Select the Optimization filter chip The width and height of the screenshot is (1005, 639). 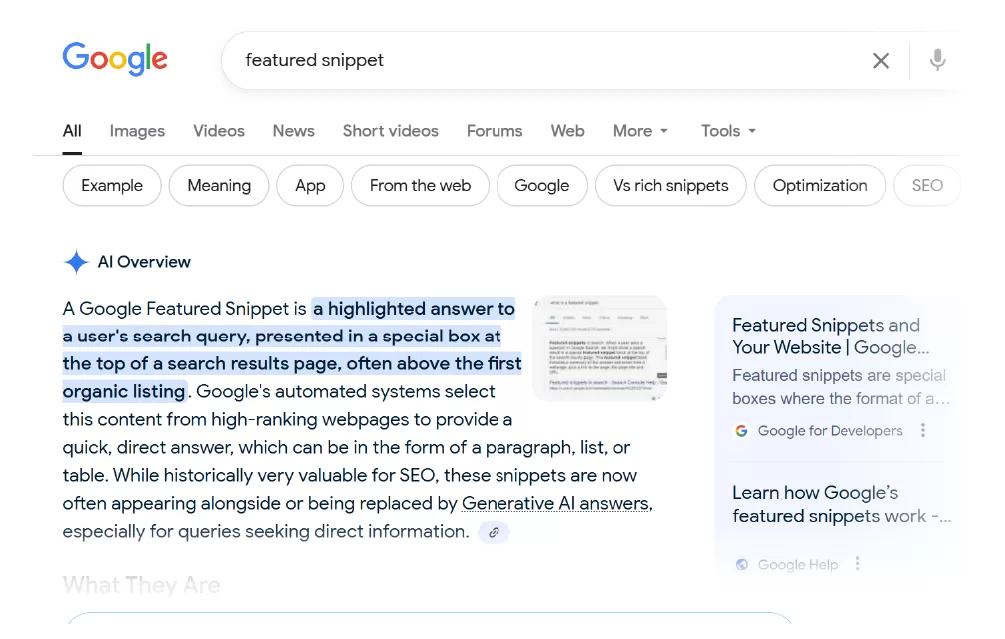[x=820, y=185]
